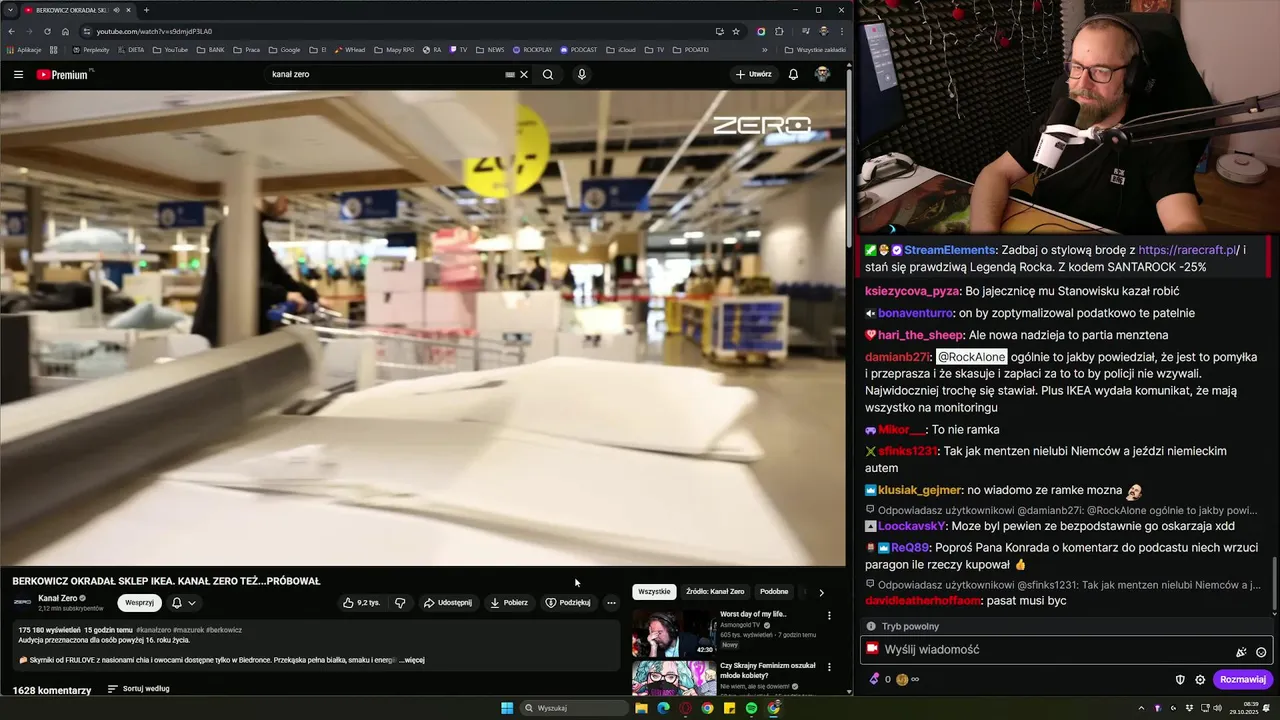The height and width of the screenshot is (720, 1280).
Task: Open the Chrome three-dot menu
Action: point(841,31)
